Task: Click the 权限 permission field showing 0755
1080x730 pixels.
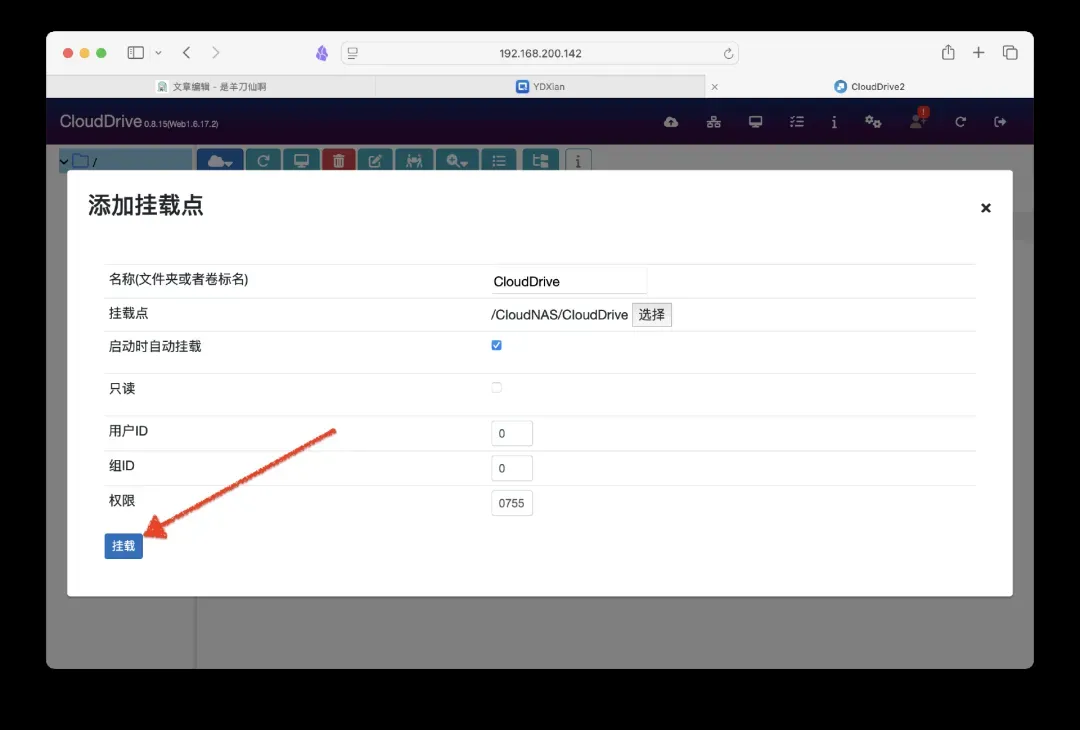Action: tap(511, 503)
